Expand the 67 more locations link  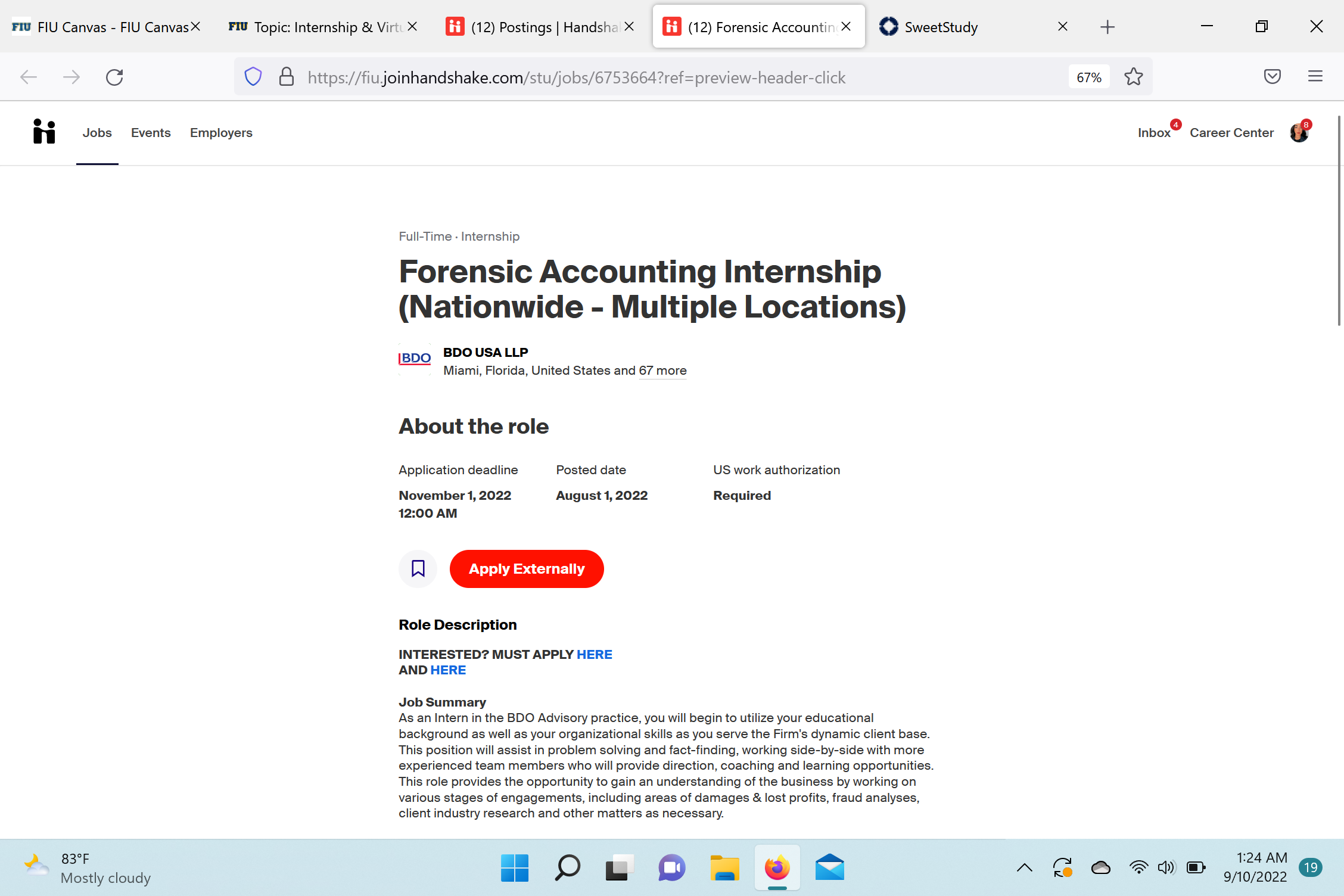tap(662, 371)
